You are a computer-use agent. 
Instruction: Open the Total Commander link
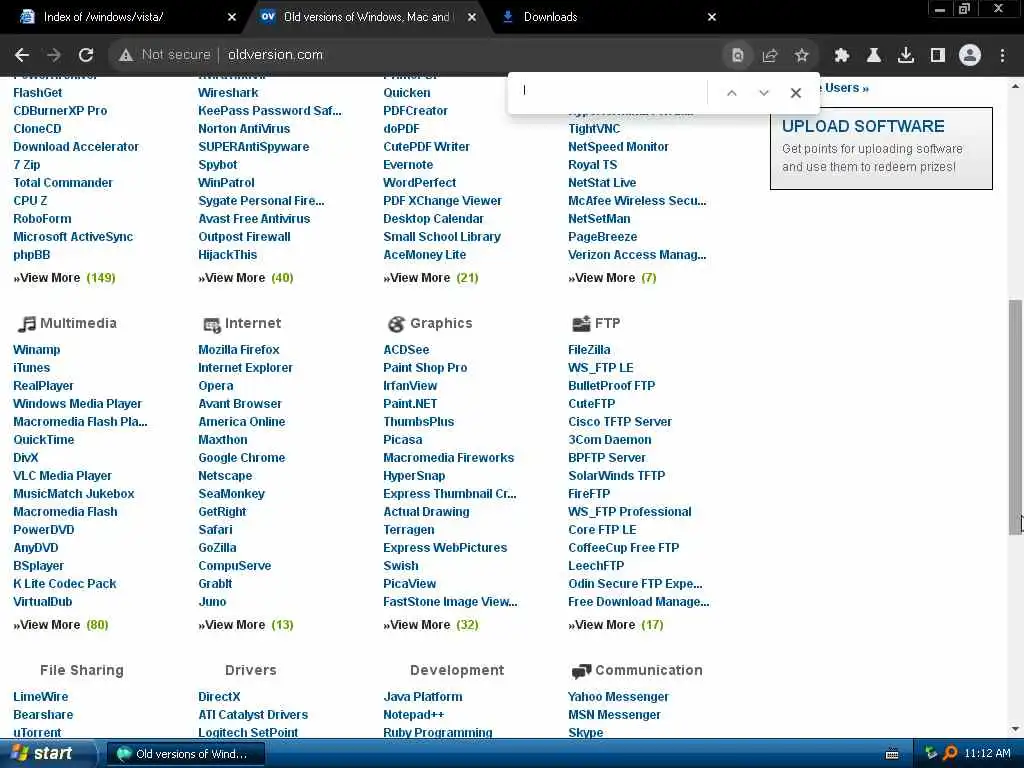coord(63,183)
